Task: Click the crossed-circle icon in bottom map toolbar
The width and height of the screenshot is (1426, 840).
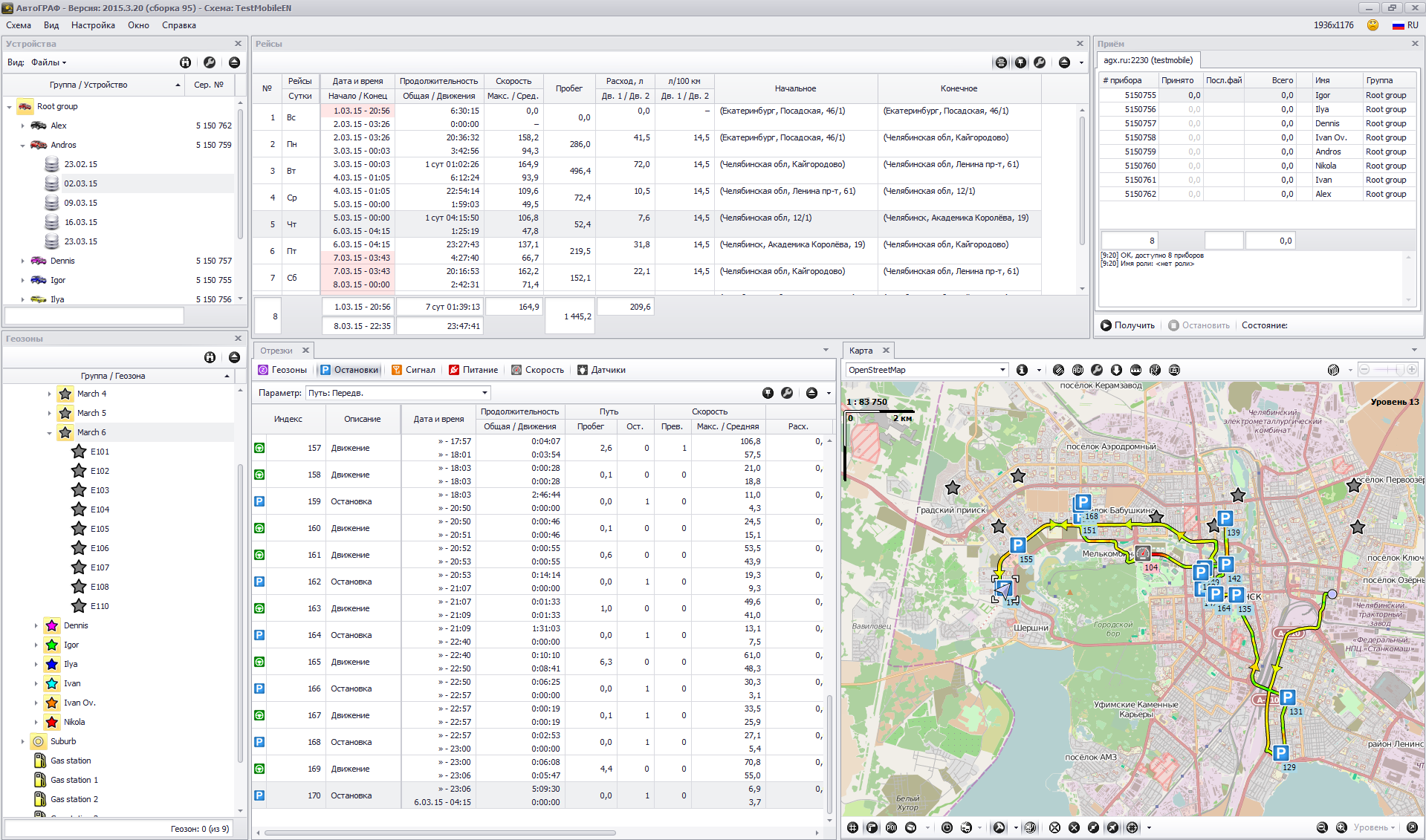Action: click(1054, 827)
